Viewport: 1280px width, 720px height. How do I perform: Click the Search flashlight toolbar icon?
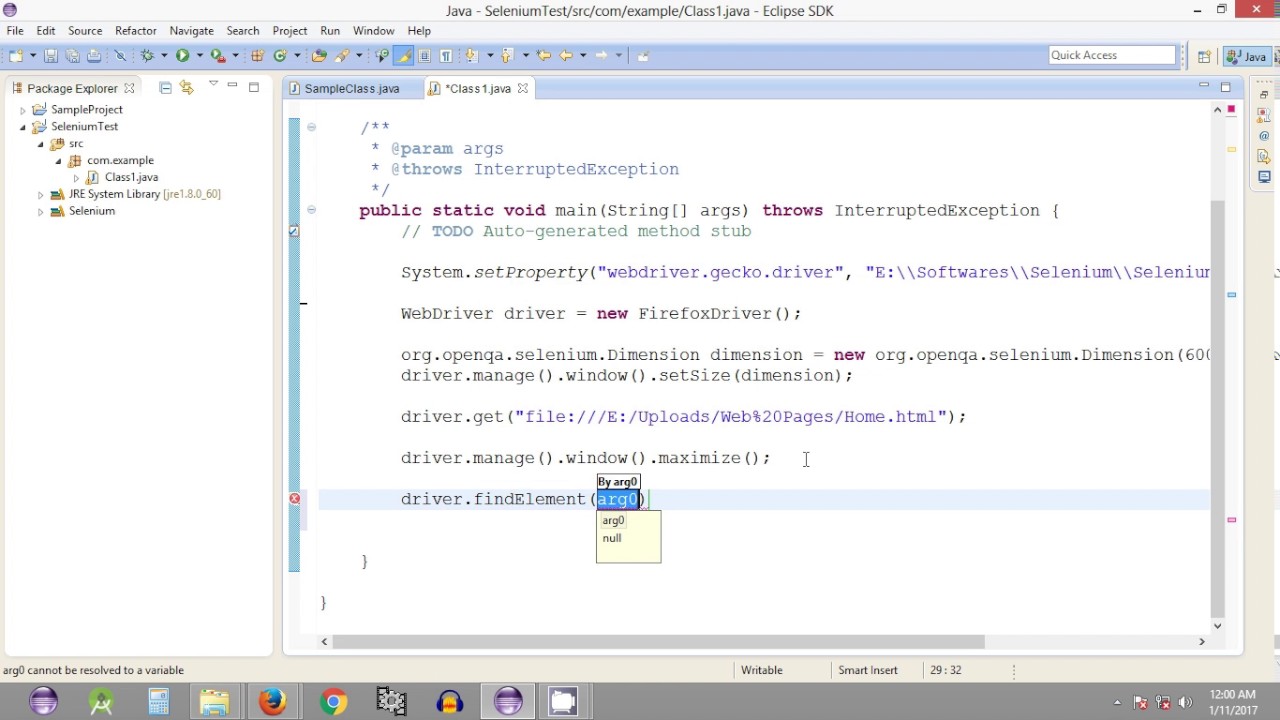(341, 56)
